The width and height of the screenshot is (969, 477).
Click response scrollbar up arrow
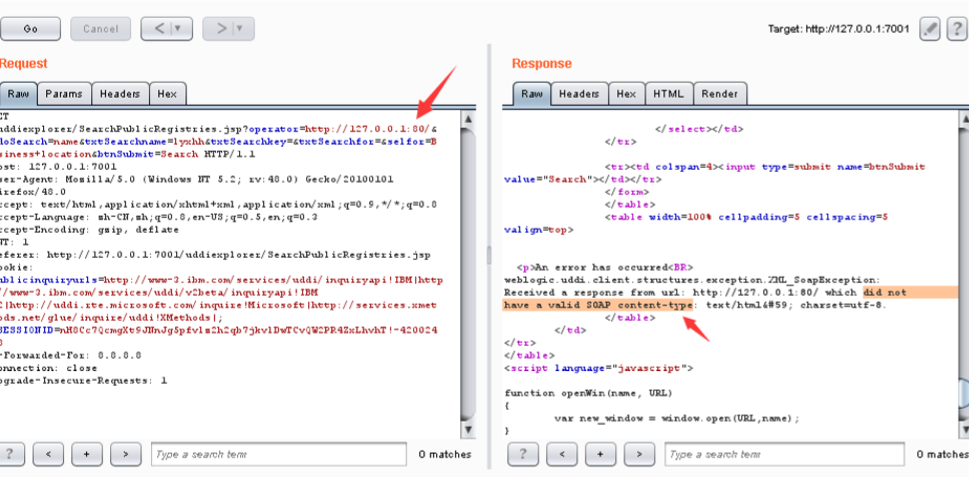(965, 119)
